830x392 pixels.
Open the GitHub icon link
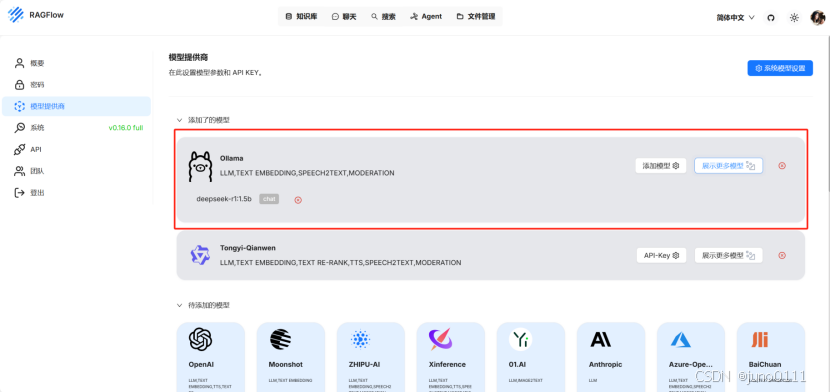point(771,17)
